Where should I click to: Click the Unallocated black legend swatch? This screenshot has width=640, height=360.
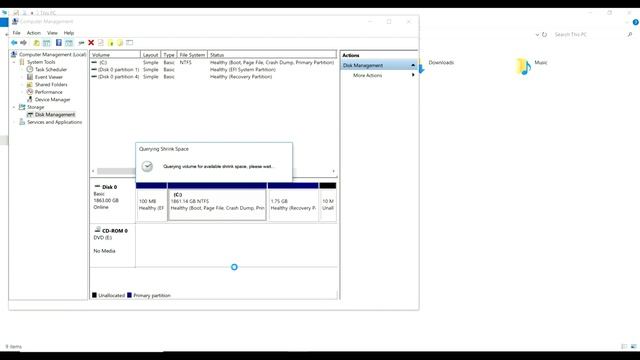click(x=94, y=295)
